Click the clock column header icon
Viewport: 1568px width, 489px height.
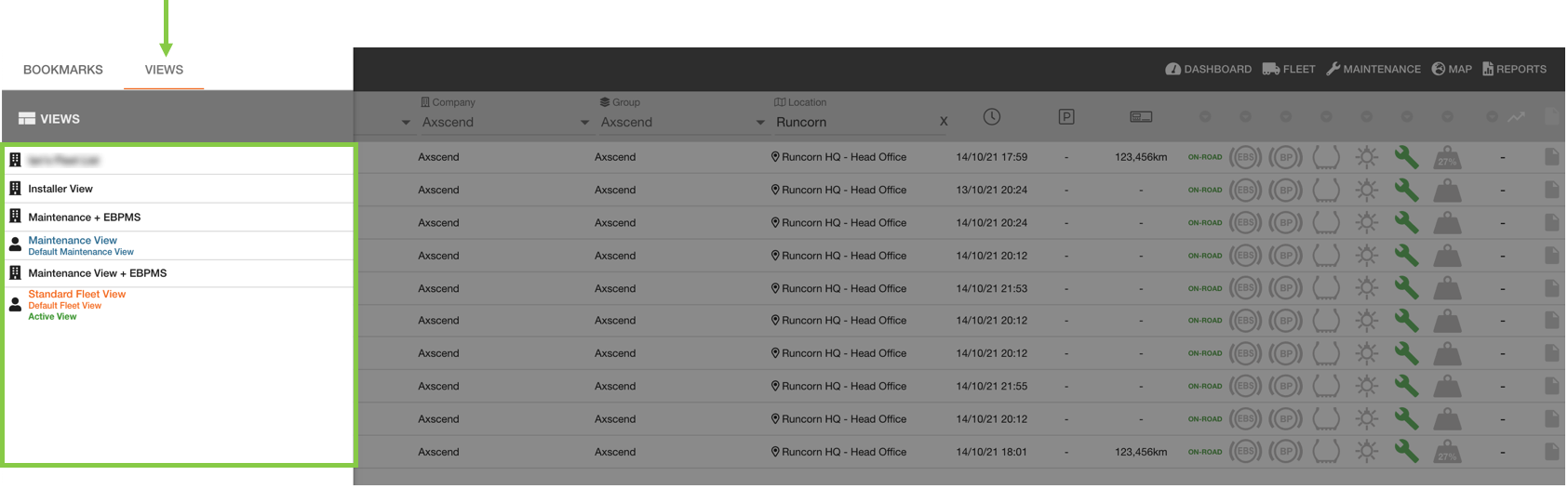coord(992,117)
